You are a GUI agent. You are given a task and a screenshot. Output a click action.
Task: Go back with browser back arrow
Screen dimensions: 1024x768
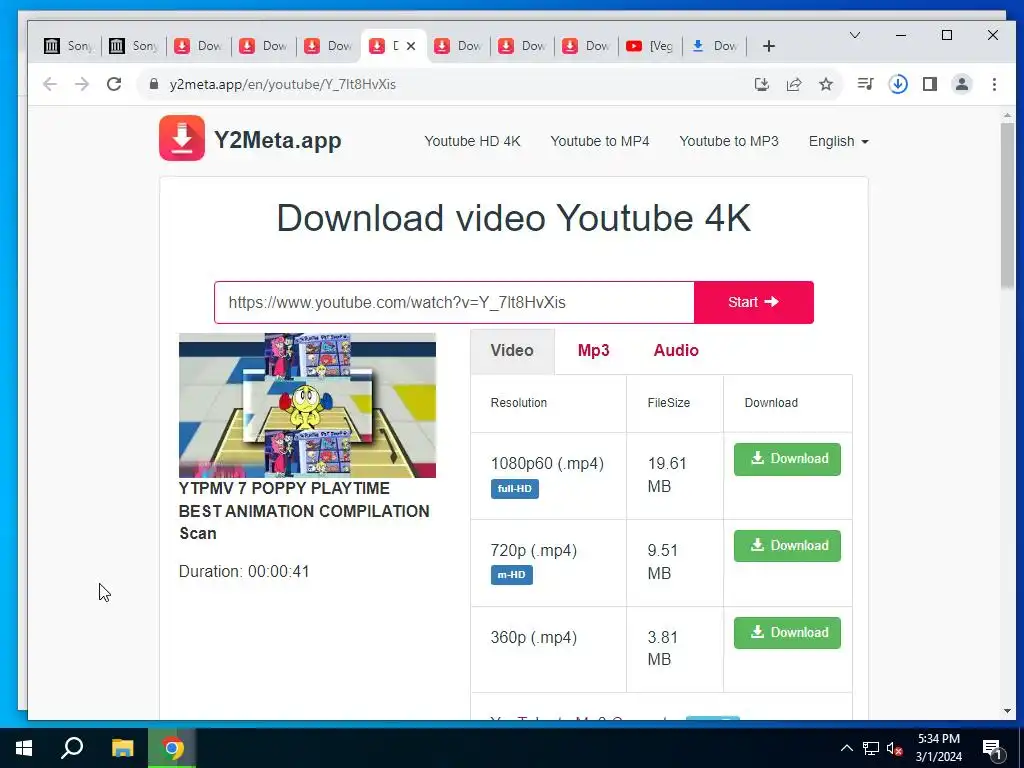click(x=50, y=84)
